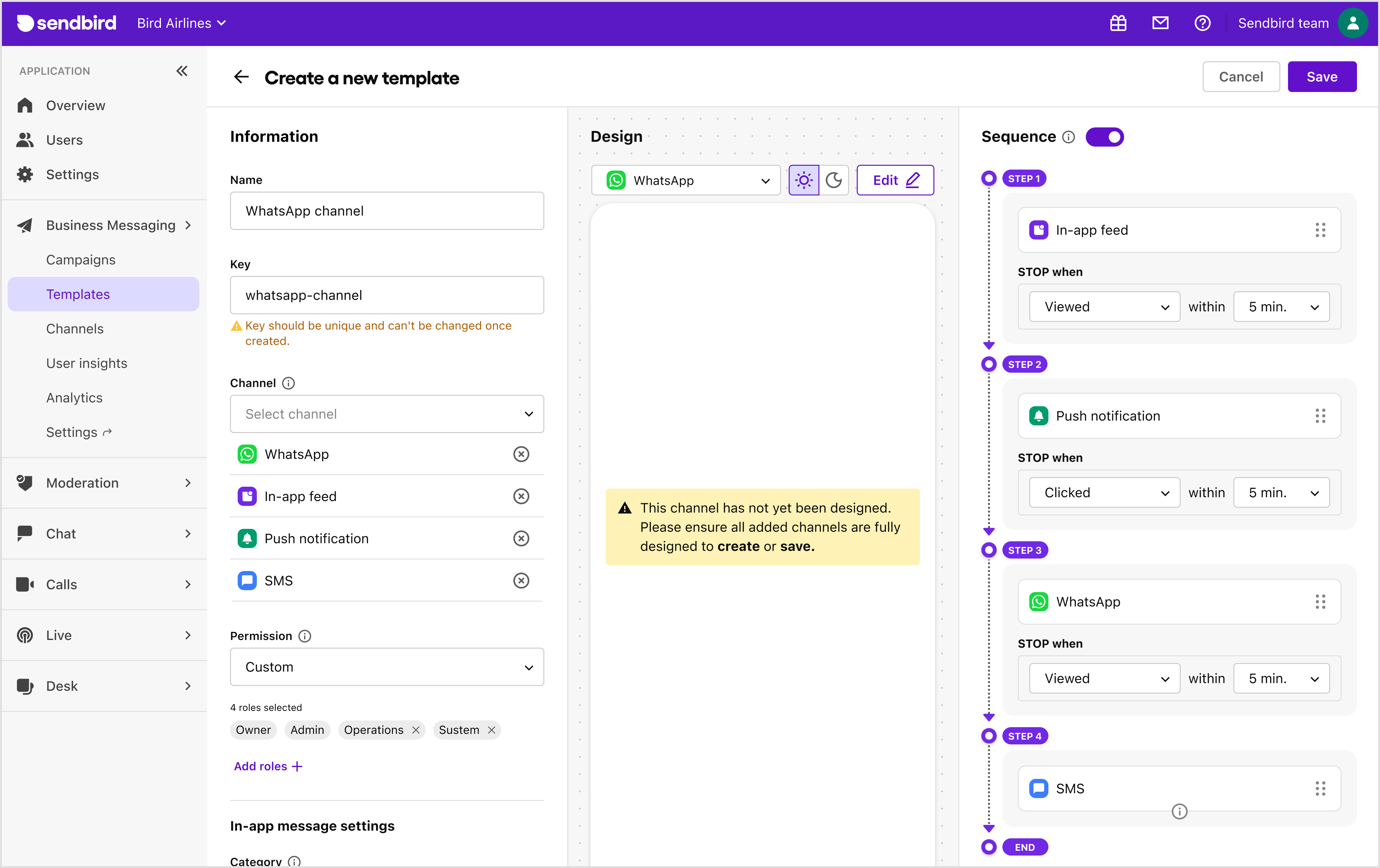Screen dimensions: 1380x868
Task: Open Step 1 Viewed condition dropdown
Action: click(1104, 307)
